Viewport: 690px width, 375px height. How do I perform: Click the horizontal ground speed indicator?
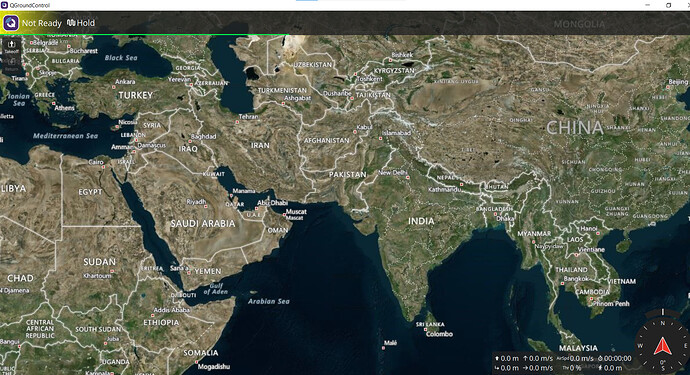pyautogui.click(x=538, y=368)
